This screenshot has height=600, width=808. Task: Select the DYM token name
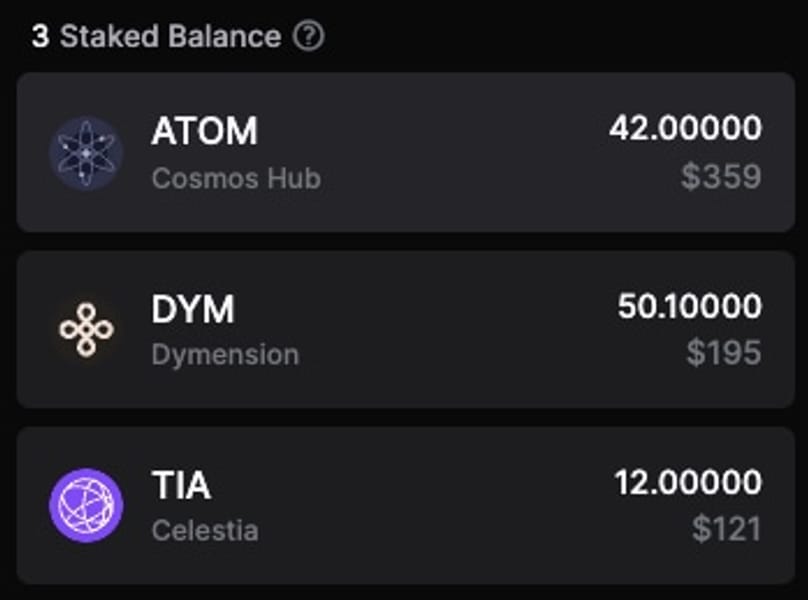tap(192, 309)
